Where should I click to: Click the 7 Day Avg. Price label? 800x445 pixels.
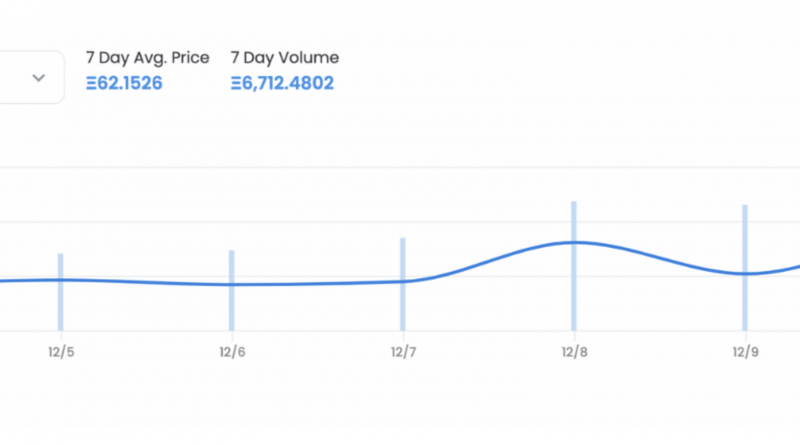(147, 58)
